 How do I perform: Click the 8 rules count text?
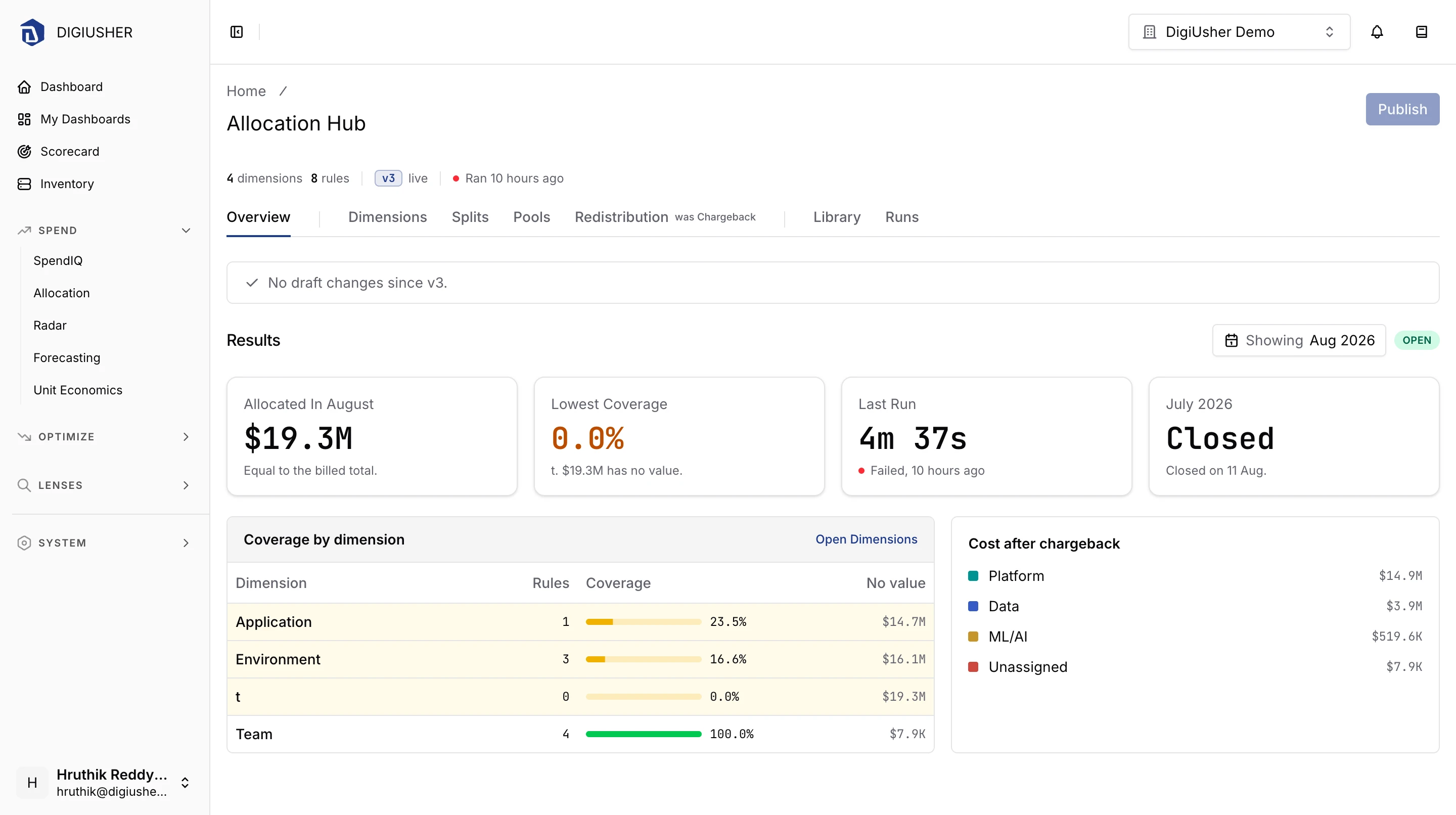click(x=330, y=178)
